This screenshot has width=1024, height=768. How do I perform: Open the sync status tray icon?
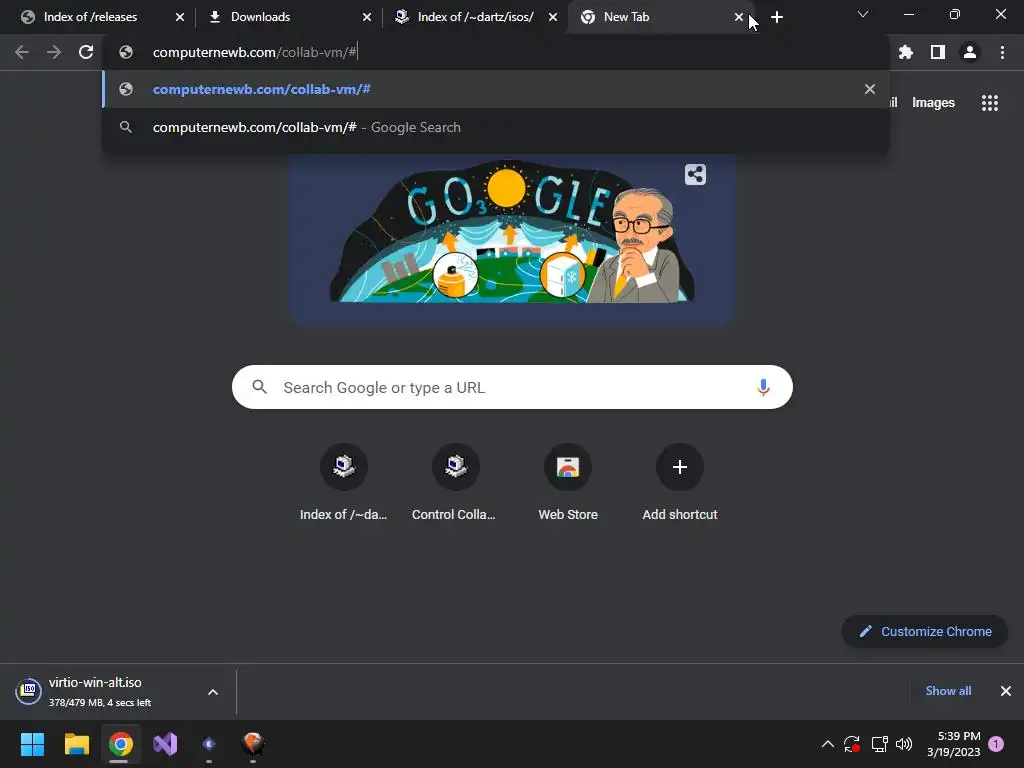point(852,744)
